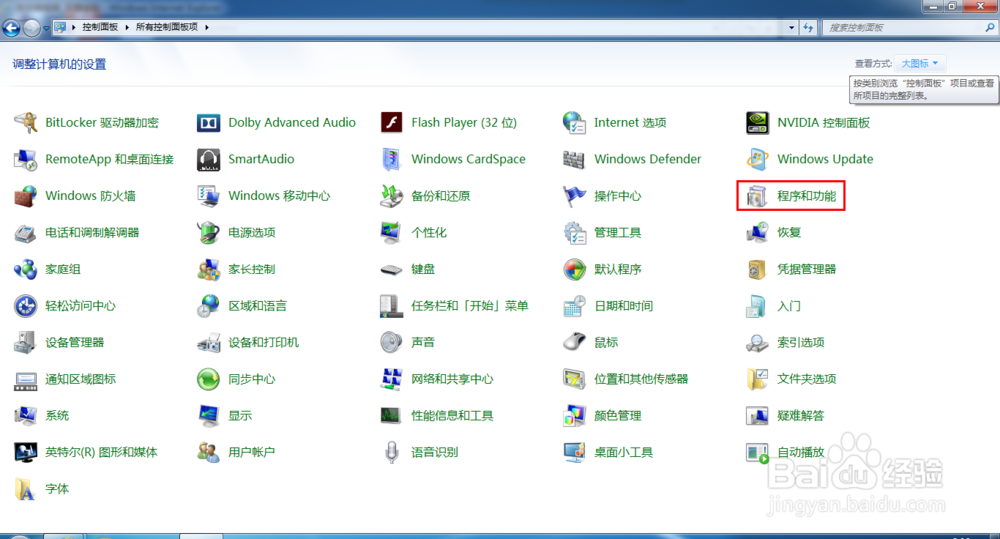Click the Back navigation button

11,28
